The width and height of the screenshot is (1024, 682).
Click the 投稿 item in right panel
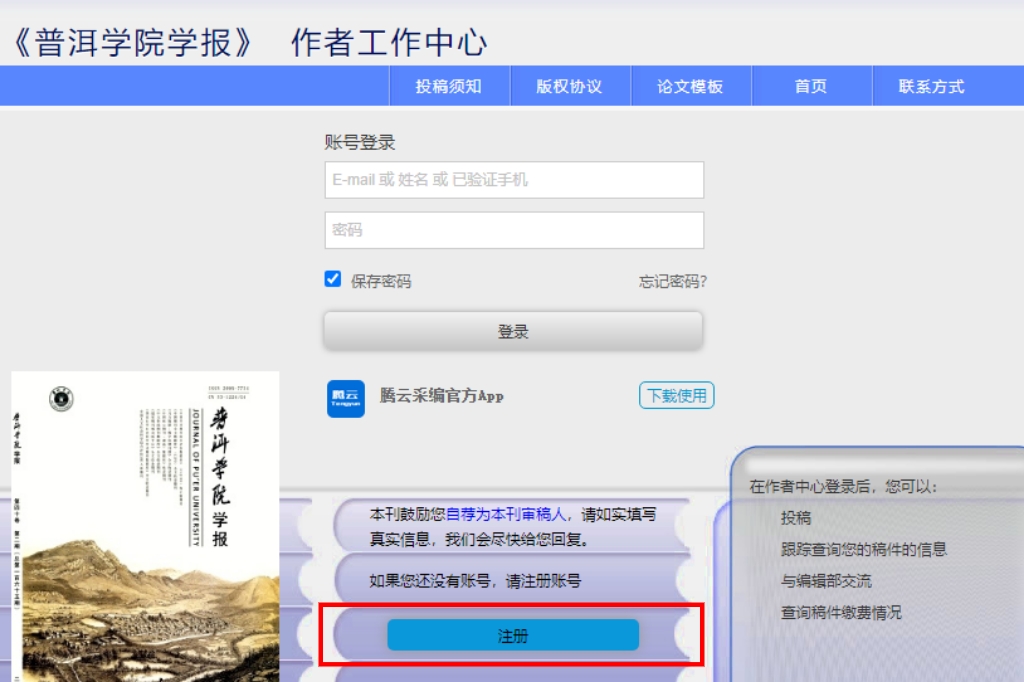(x=796, y=518)
